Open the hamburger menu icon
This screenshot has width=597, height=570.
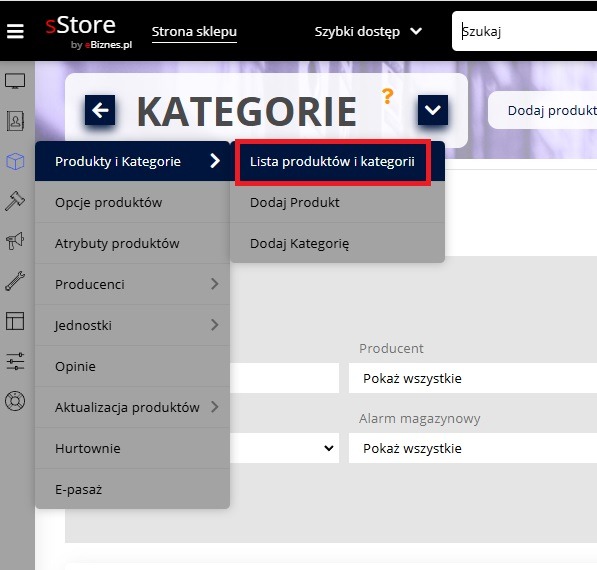tap(15, 31)
